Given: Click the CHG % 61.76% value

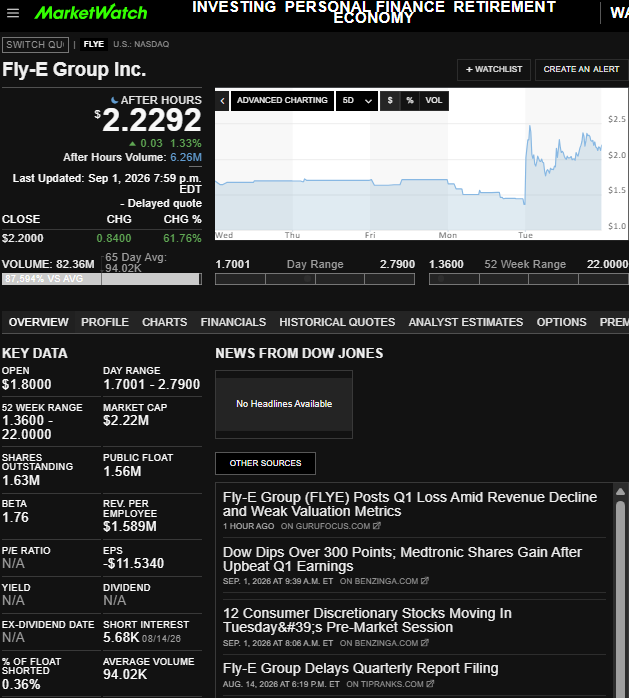Looking at the screenshot, I should pos(183,238).
